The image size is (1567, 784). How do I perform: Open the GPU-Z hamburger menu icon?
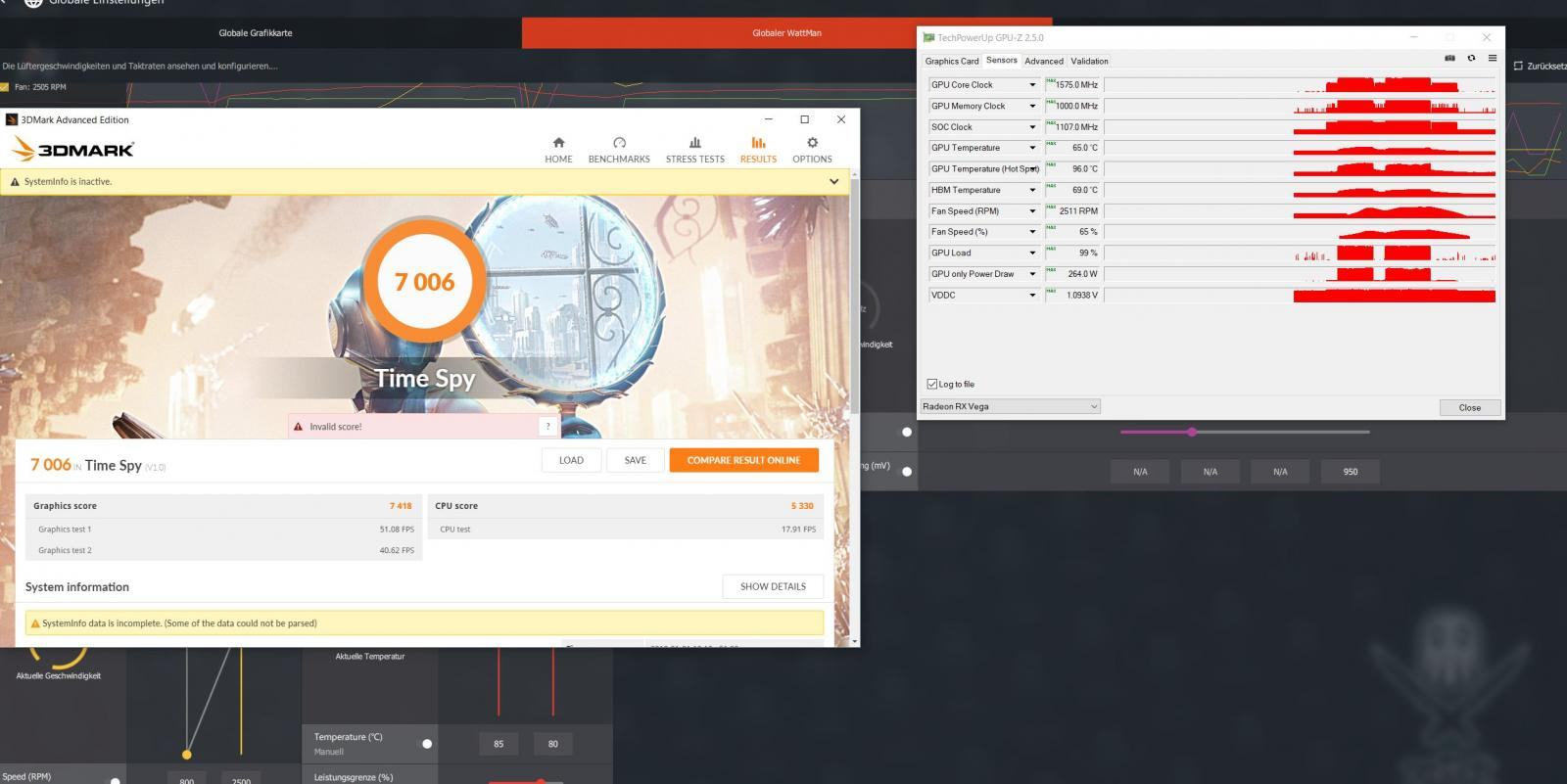click(1492, 58)
